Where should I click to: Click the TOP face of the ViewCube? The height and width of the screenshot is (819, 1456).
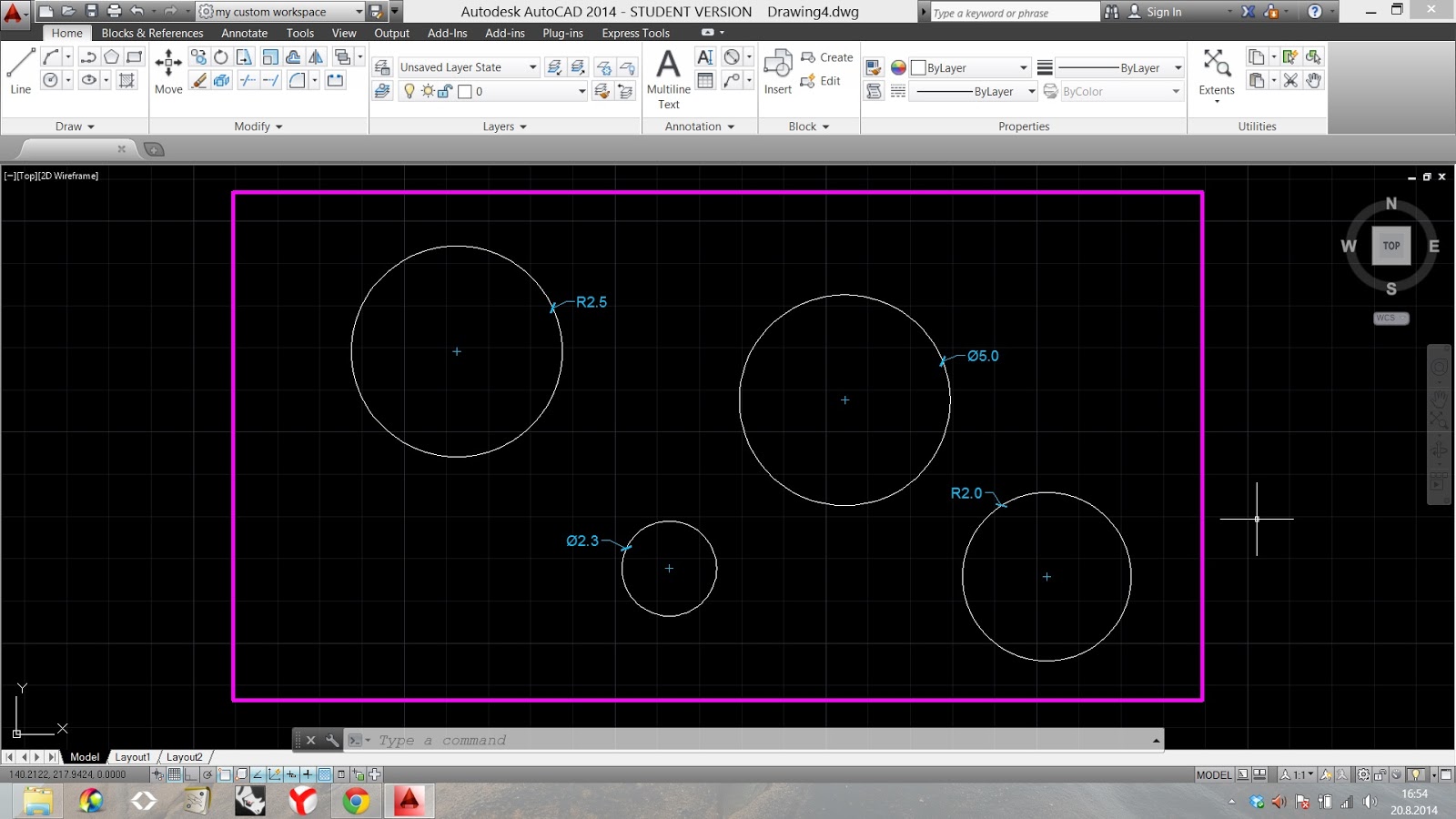[x=1391, y=246]
